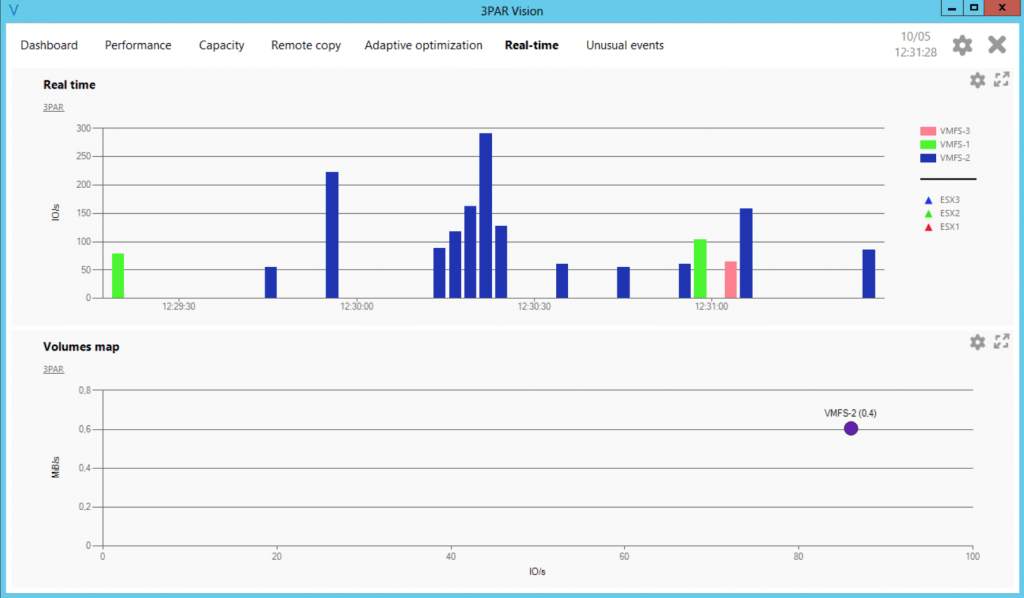Click the green bar at chart start
1024x598 pixels.
tap(118, 275)
